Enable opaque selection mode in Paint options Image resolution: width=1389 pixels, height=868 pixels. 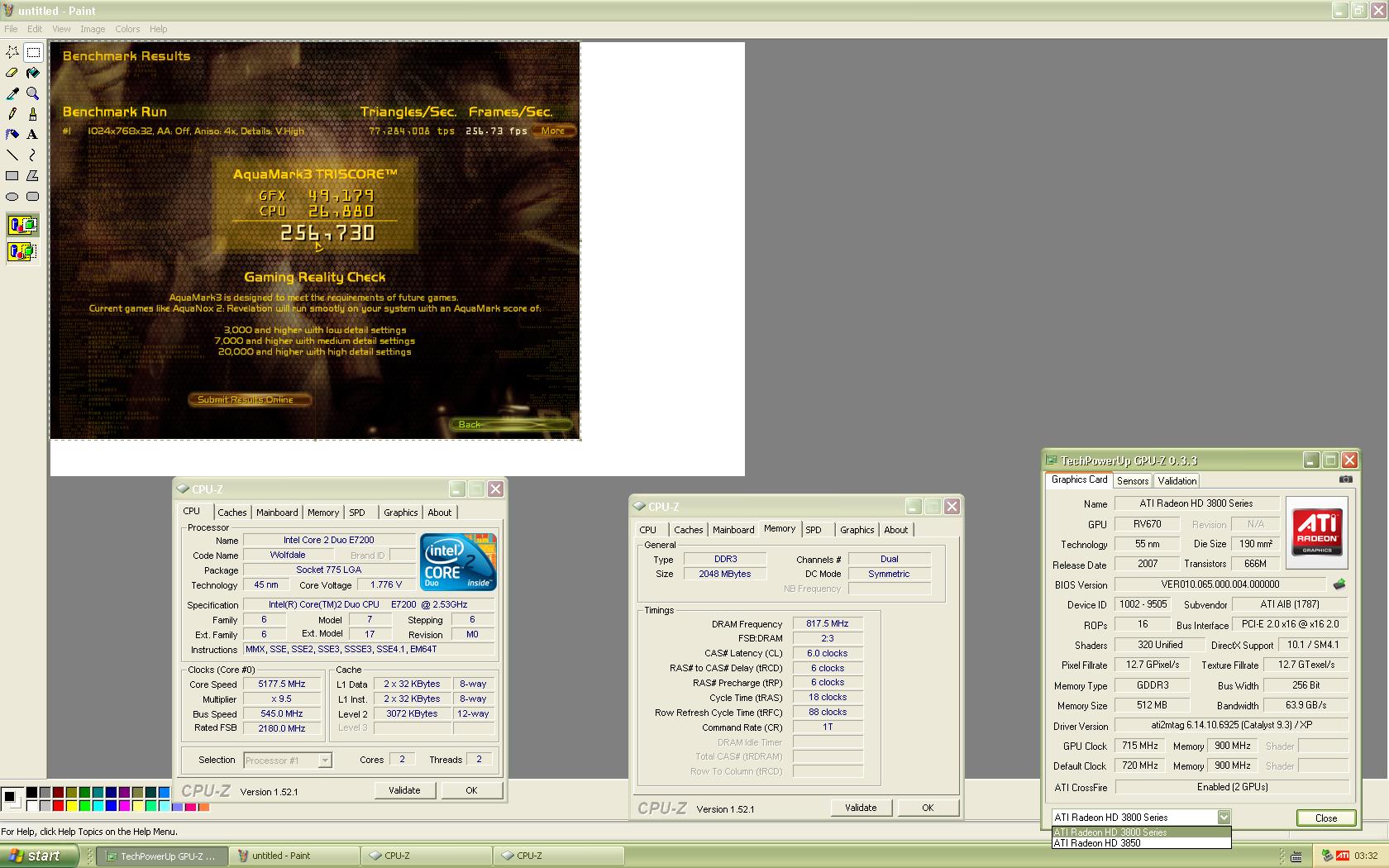pos(23,225)
